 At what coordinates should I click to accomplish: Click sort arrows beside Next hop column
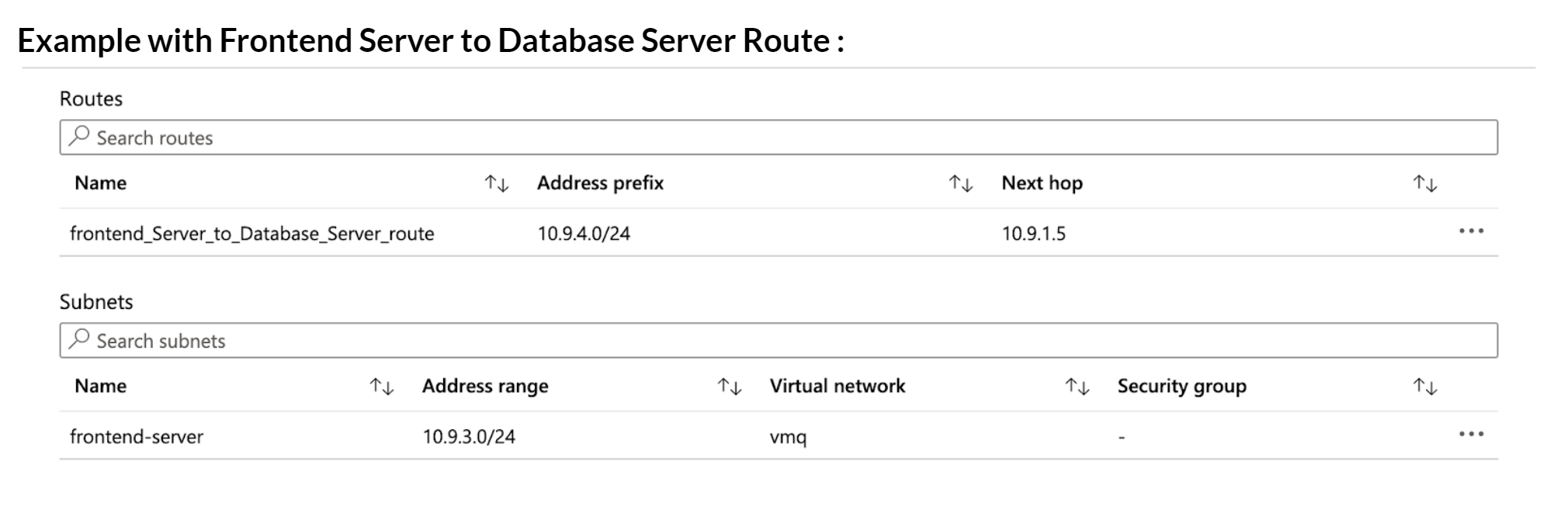(1424, 184)
